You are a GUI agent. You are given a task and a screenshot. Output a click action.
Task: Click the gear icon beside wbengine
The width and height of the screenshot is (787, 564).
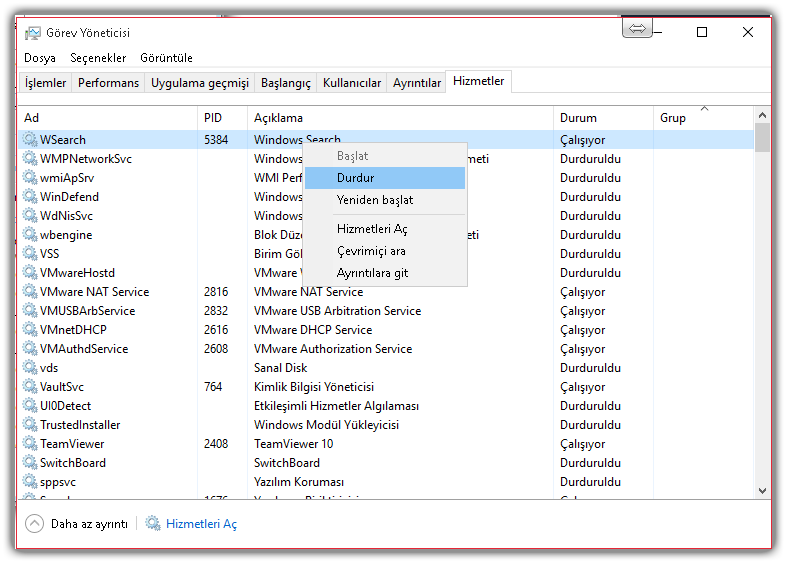pos(30,234)
